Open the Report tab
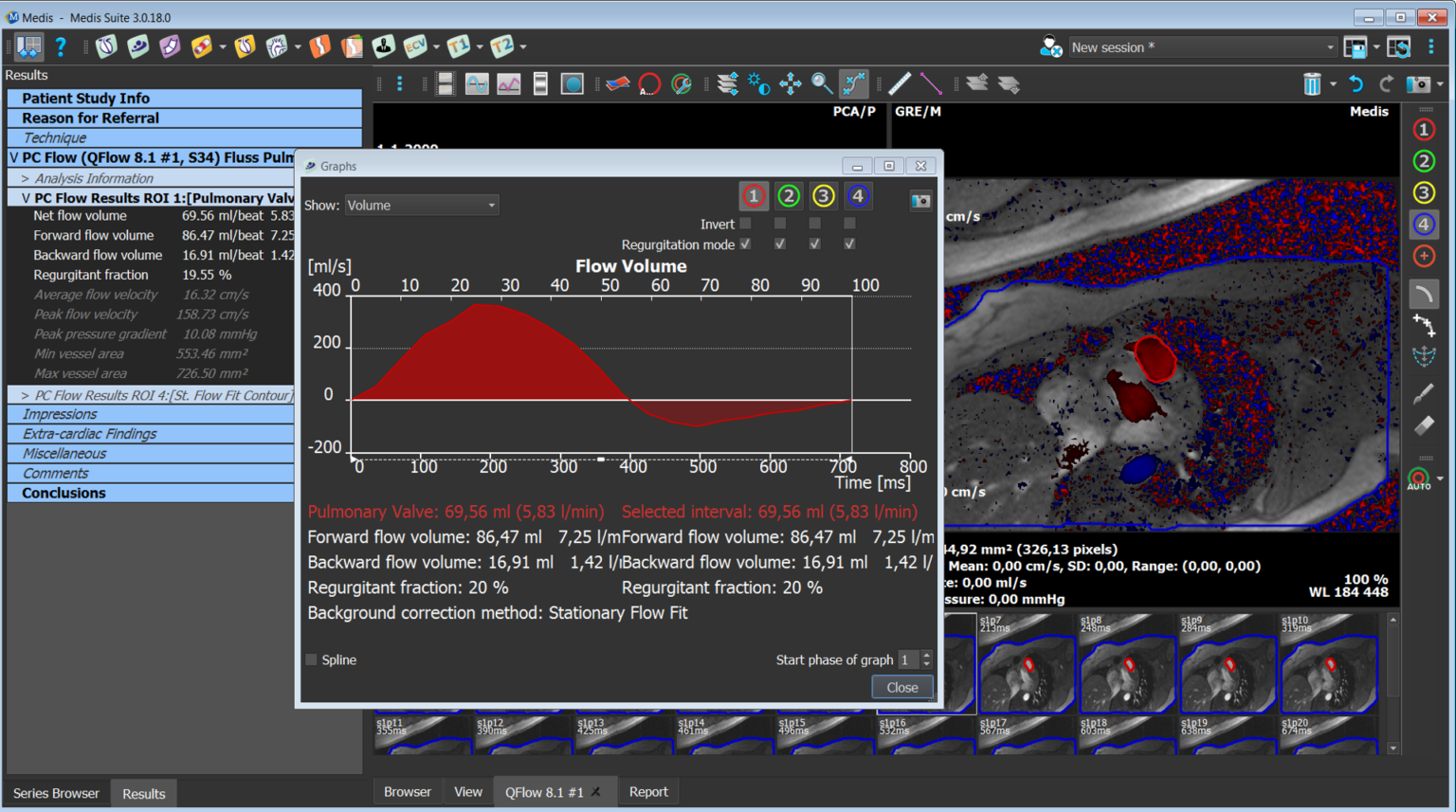 pyautogui.click(x=648, y=792)
